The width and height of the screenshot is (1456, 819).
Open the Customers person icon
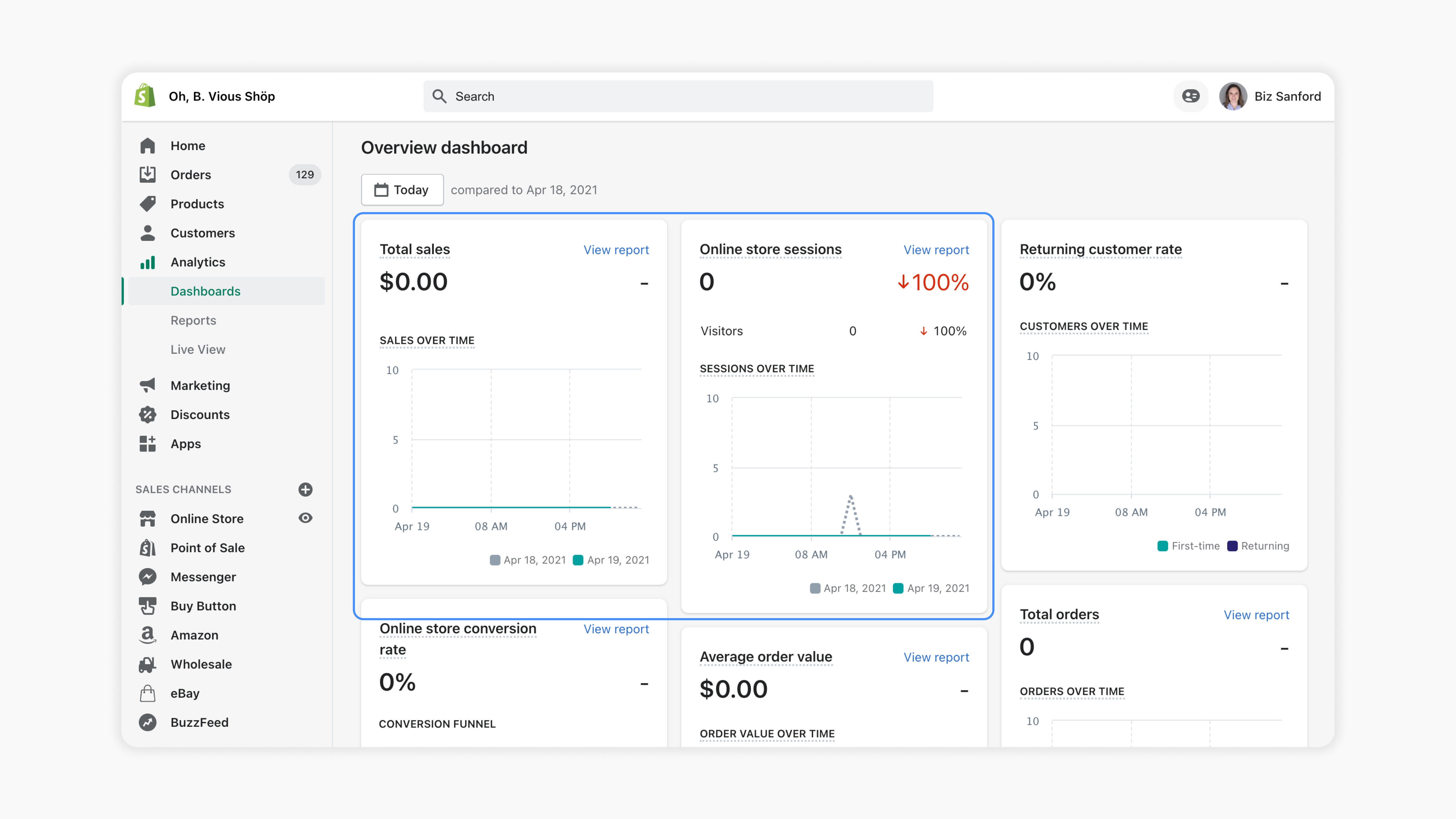pyautogui.click(x=148, y=233)
